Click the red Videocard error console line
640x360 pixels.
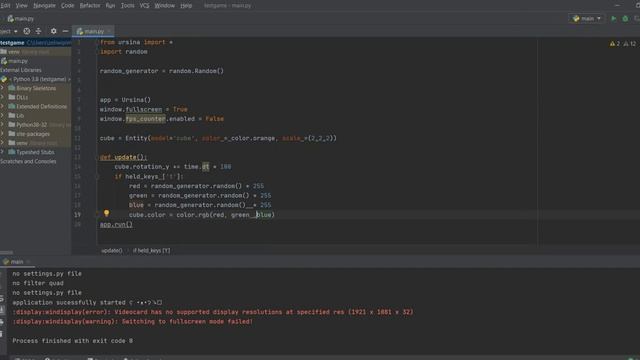(x=213, y=312)
